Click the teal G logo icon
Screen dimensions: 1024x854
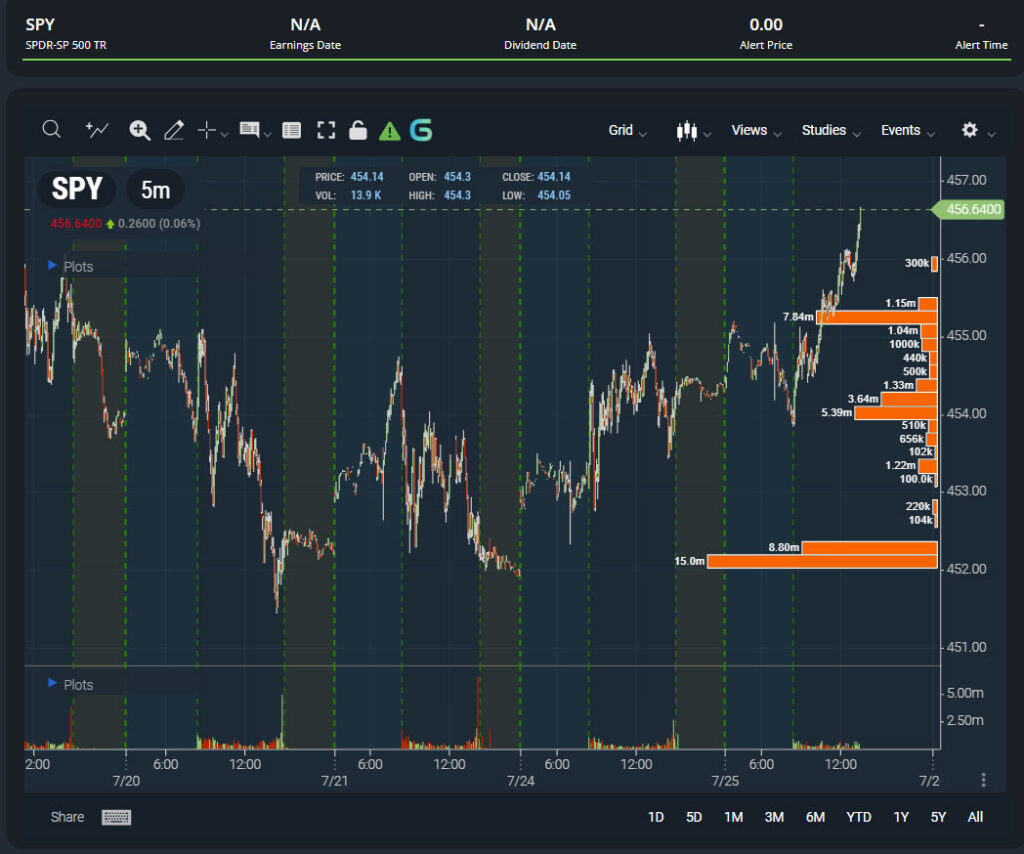(x=422, y=130)
